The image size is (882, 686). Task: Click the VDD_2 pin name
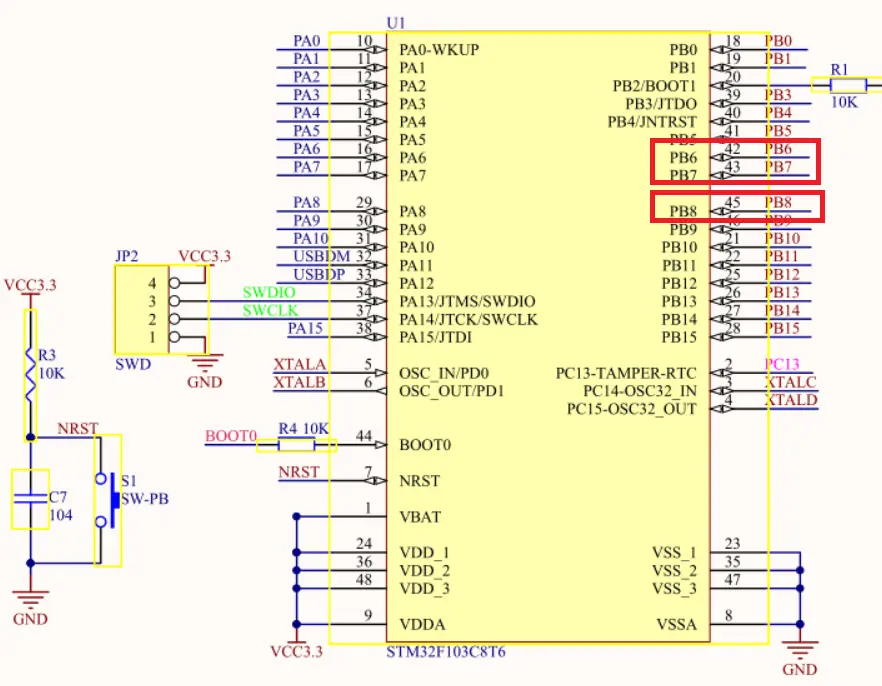point(425,571)
